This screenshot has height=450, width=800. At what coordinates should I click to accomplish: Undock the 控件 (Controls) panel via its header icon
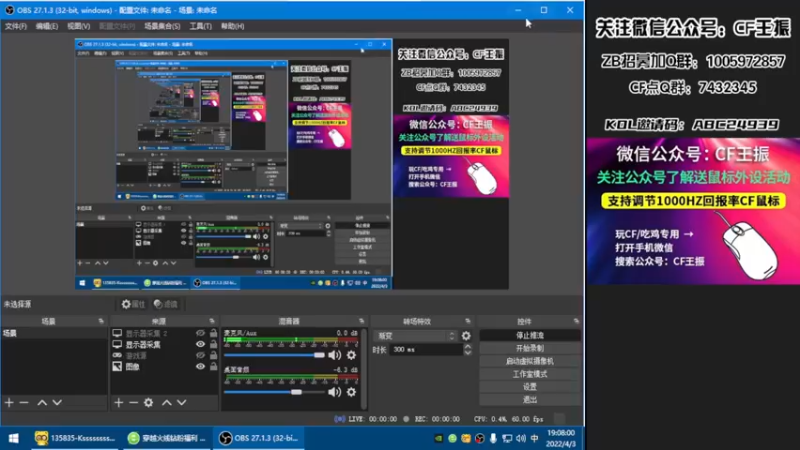(x=576, y=321)
